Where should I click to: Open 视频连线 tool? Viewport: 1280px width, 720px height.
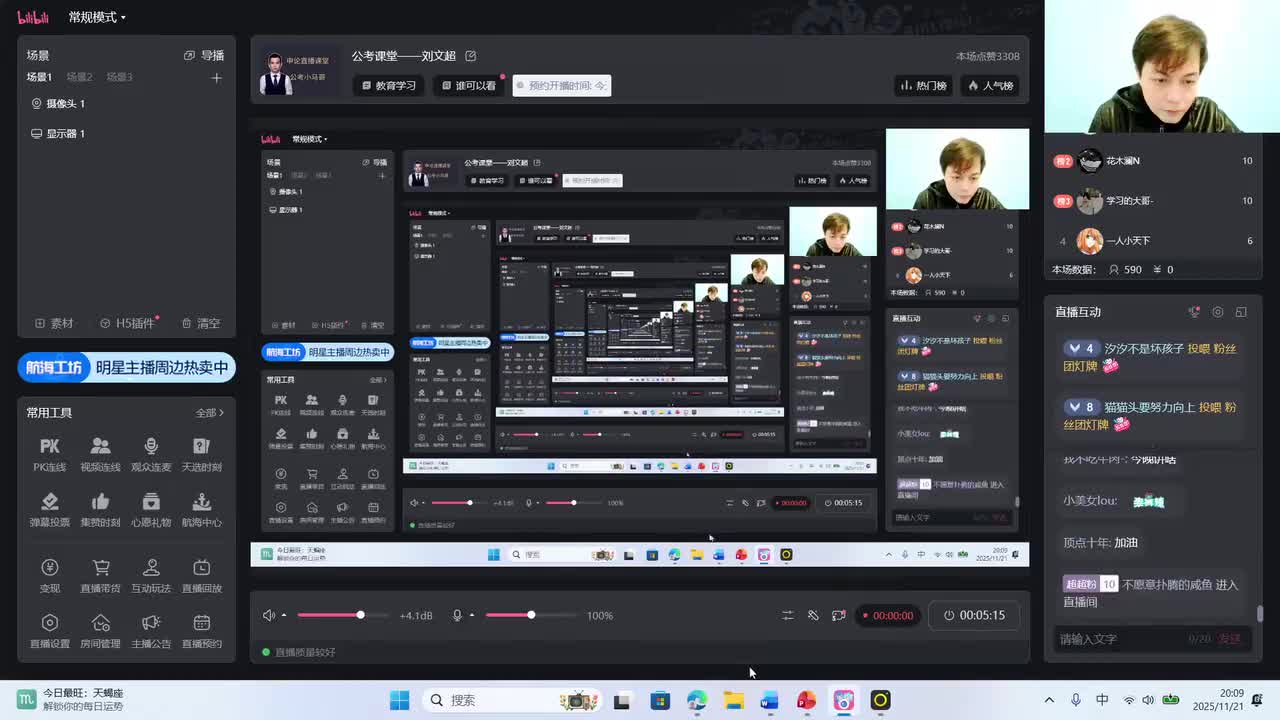(100, 454)
